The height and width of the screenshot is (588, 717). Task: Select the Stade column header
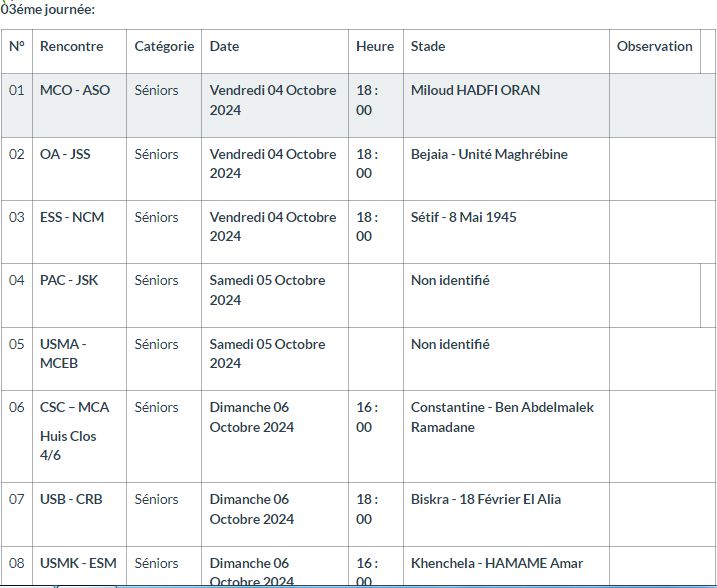point(428,46)
